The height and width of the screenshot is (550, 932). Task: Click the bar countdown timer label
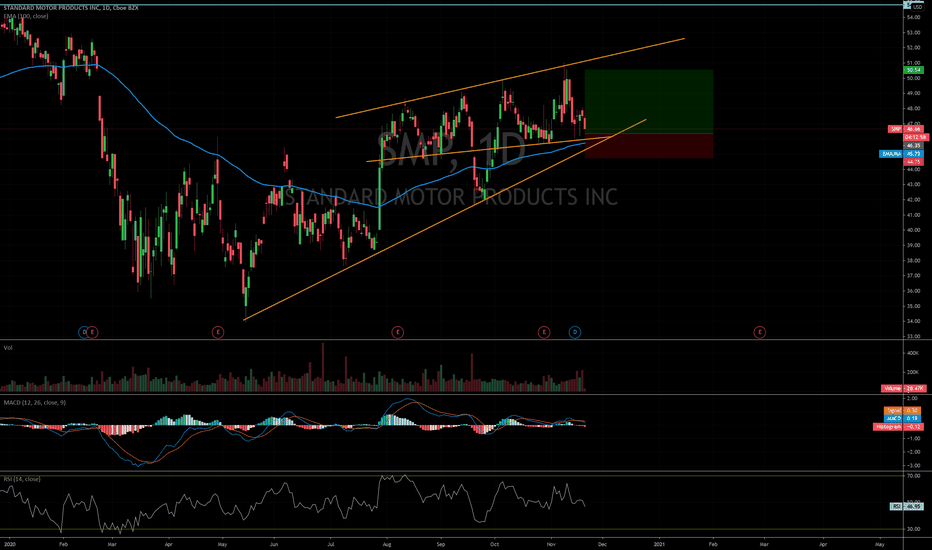click(x=916, y=137)
